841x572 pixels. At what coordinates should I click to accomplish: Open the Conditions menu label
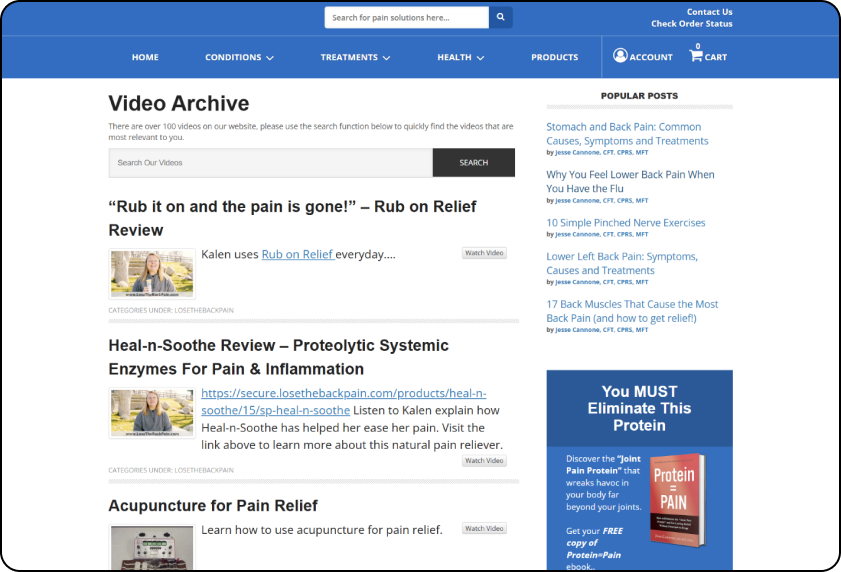tap(233, 57)
